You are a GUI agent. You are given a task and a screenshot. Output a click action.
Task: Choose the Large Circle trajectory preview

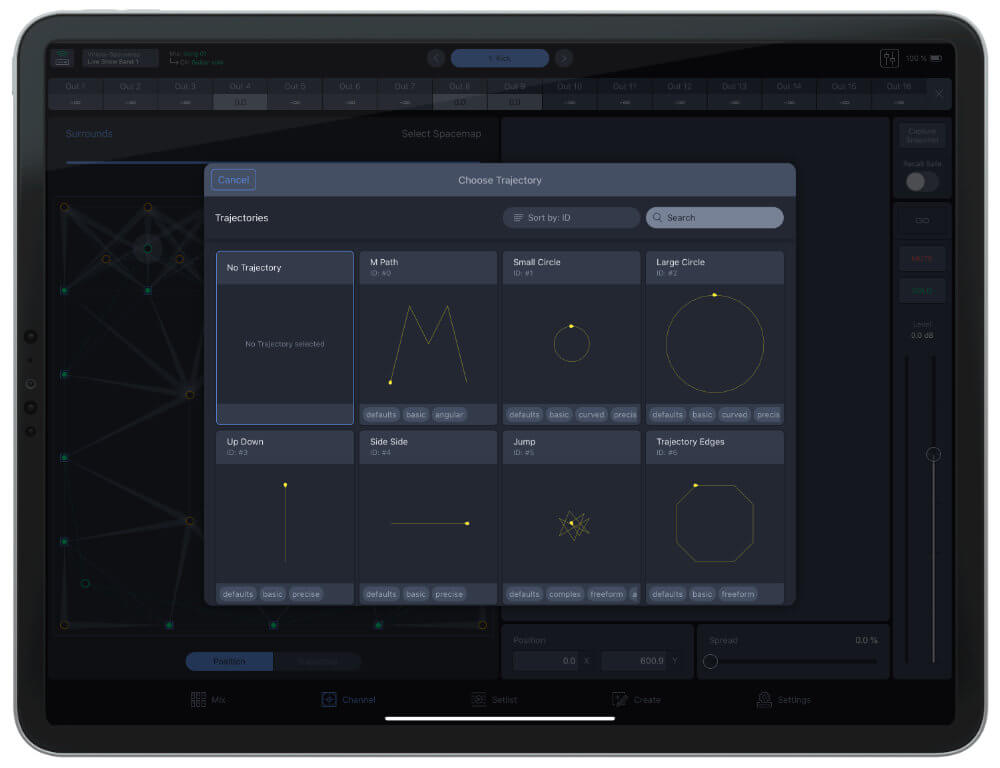[715, 344]
